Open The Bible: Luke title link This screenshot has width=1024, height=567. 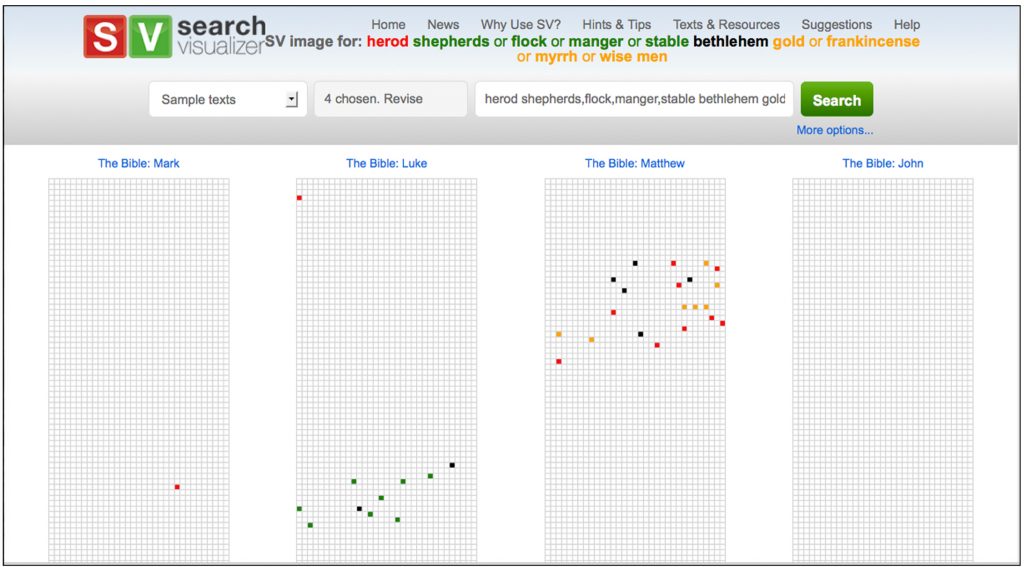tap(386, 163)
